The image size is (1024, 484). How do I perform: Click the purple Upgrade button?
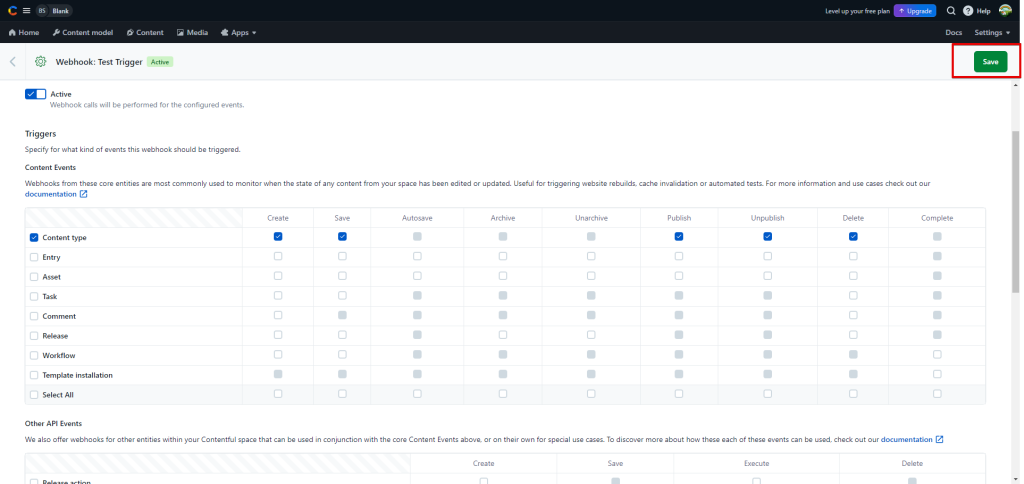point(915,10)
